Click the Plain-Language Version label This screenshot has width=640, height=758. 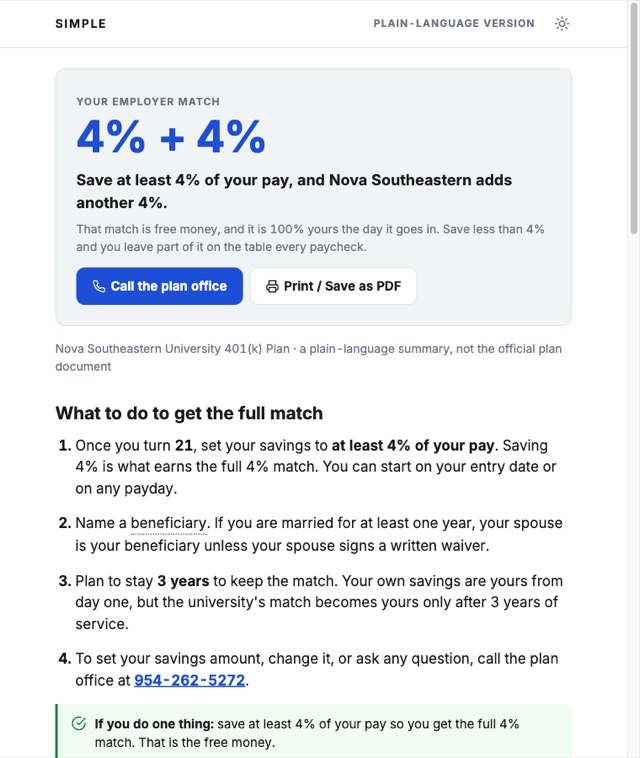[454, 24]
